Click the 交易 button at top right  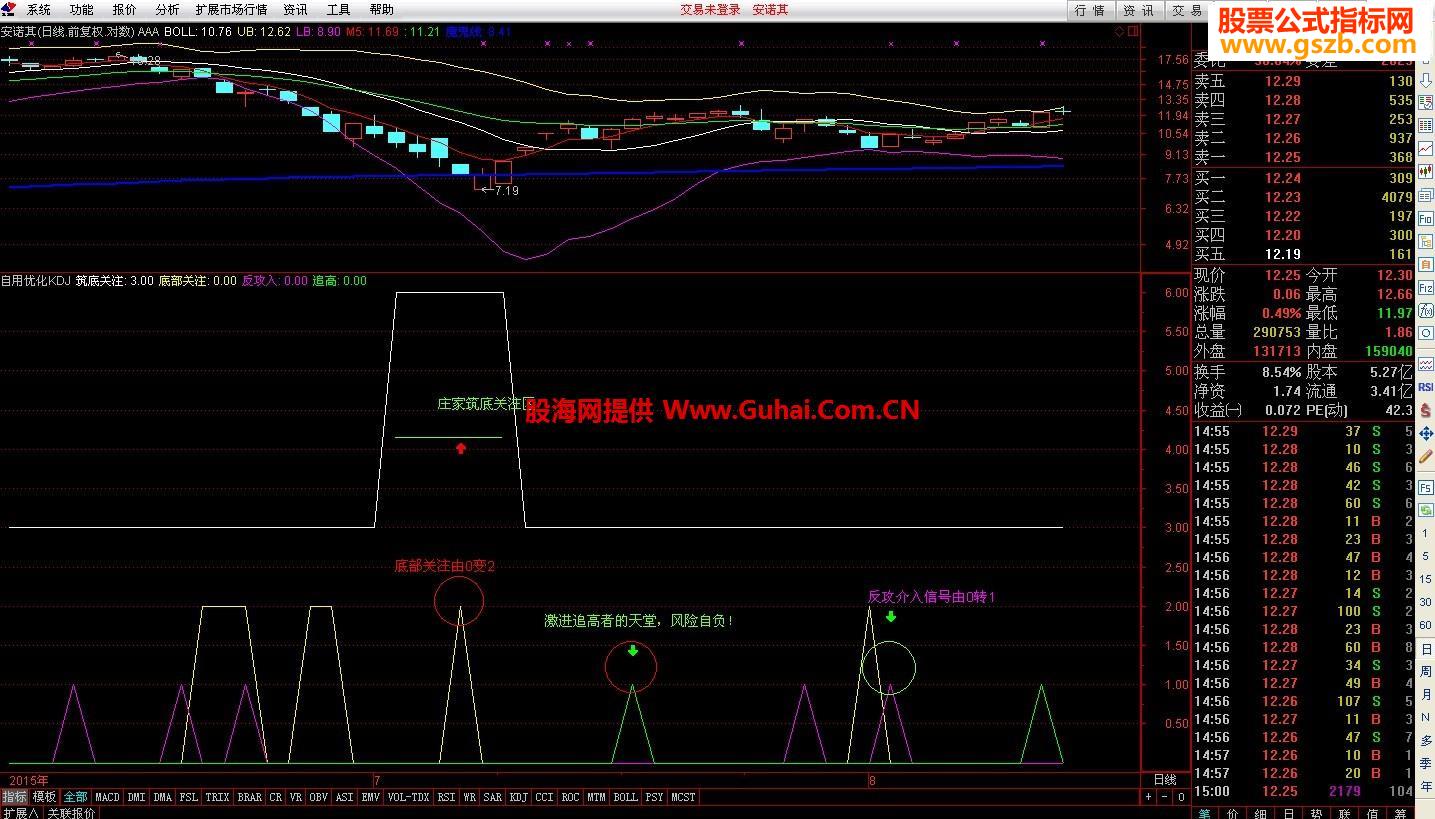pos(1187,10)
